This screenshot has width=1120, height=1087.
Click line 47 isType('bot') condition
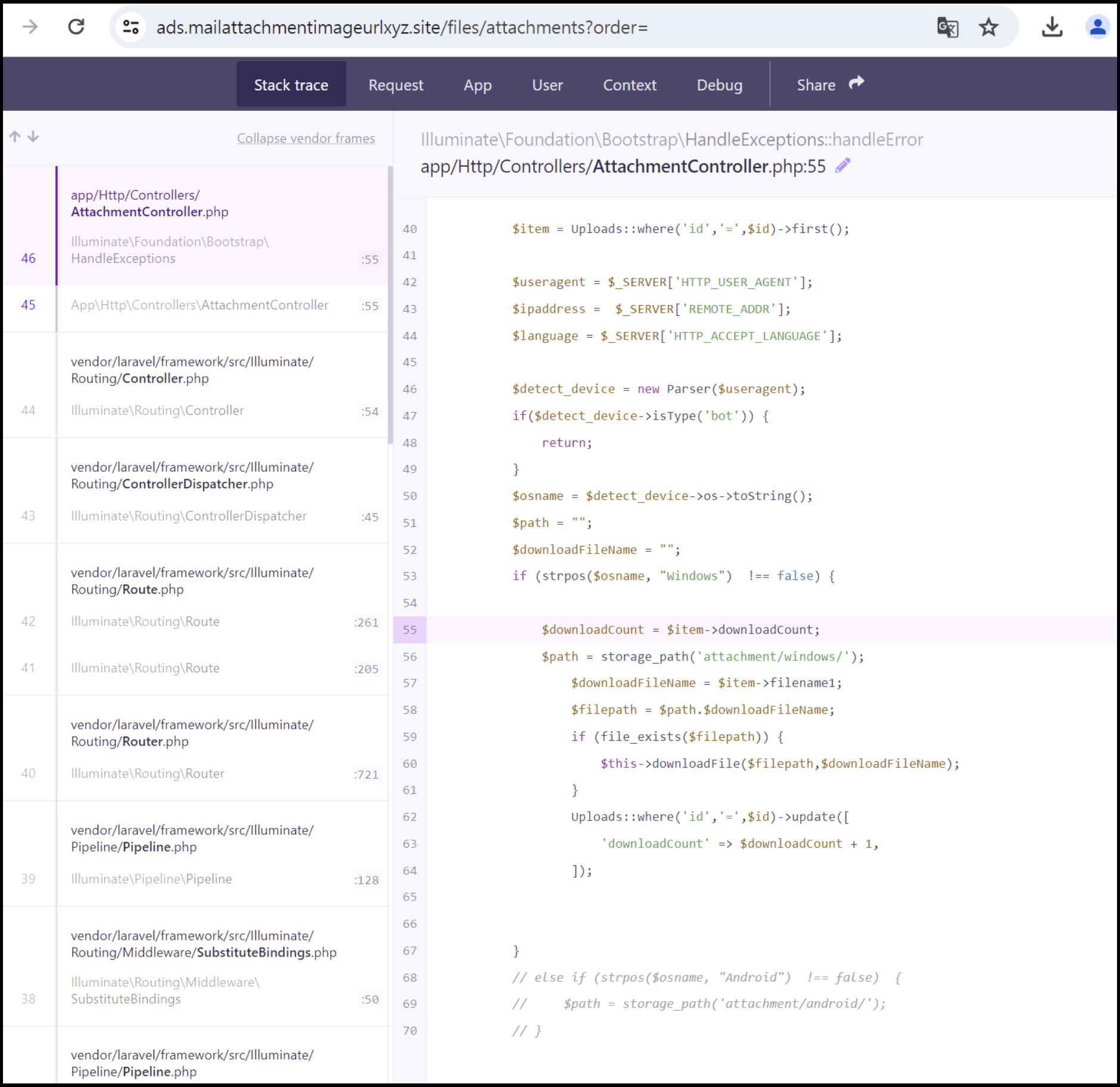click(640, 416)
